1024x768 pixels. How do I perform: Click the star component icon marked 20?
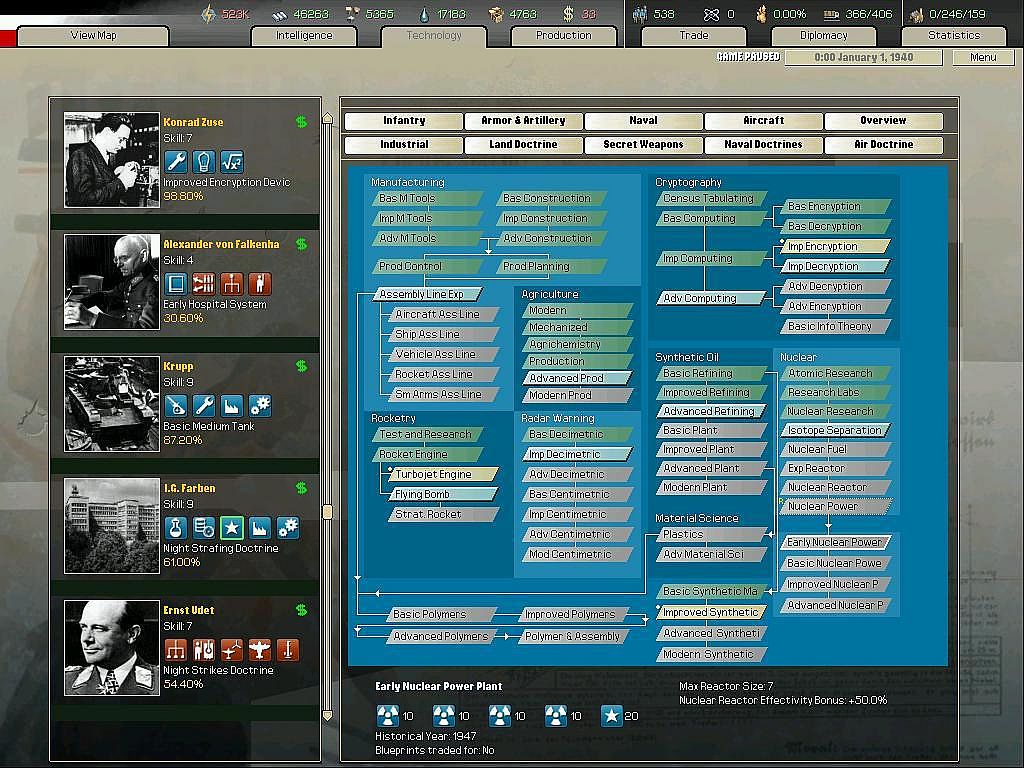click(x=611, y=715)
